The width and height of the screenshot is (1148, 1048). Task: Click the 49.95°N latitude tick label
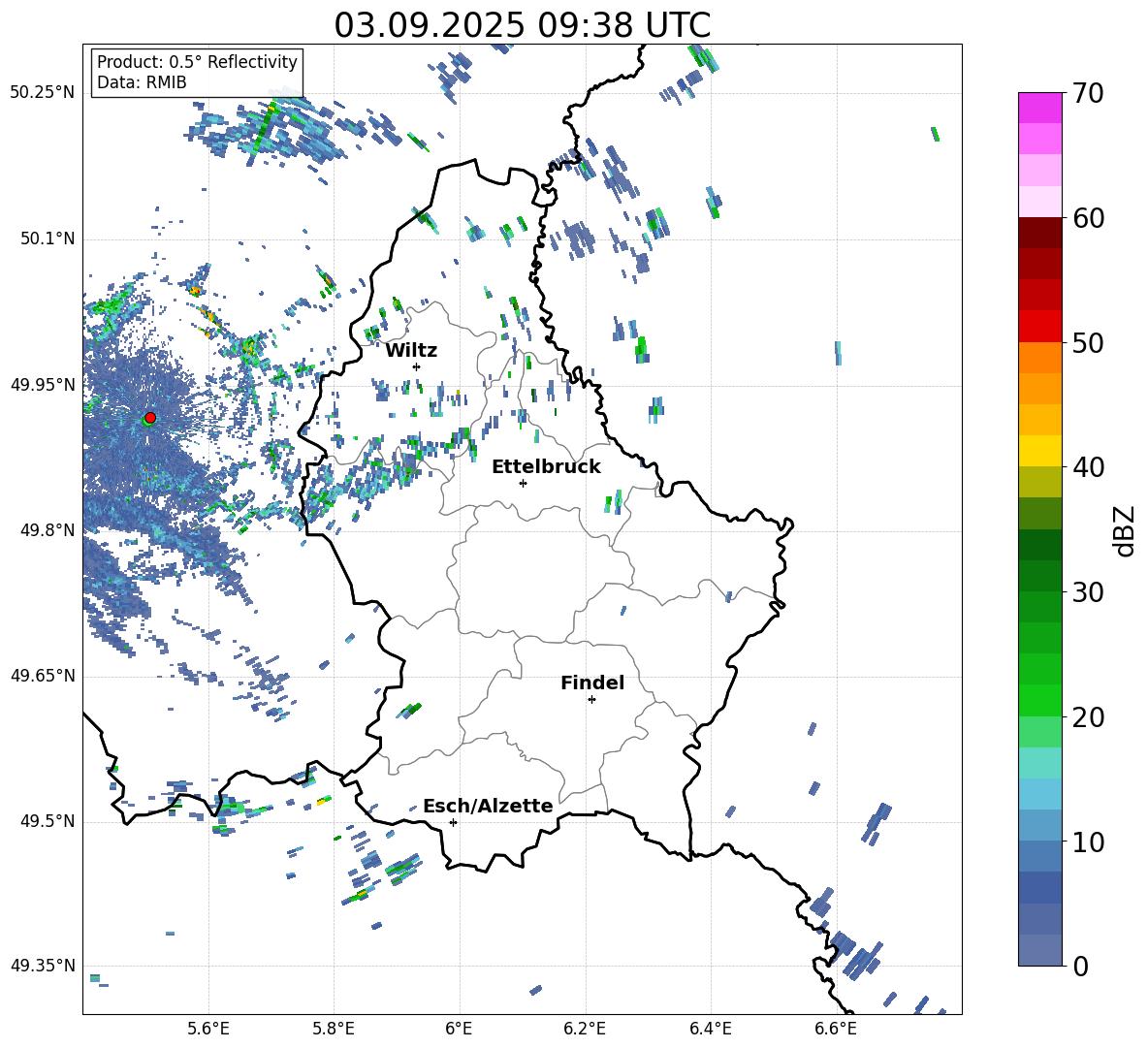click(43, 384)
